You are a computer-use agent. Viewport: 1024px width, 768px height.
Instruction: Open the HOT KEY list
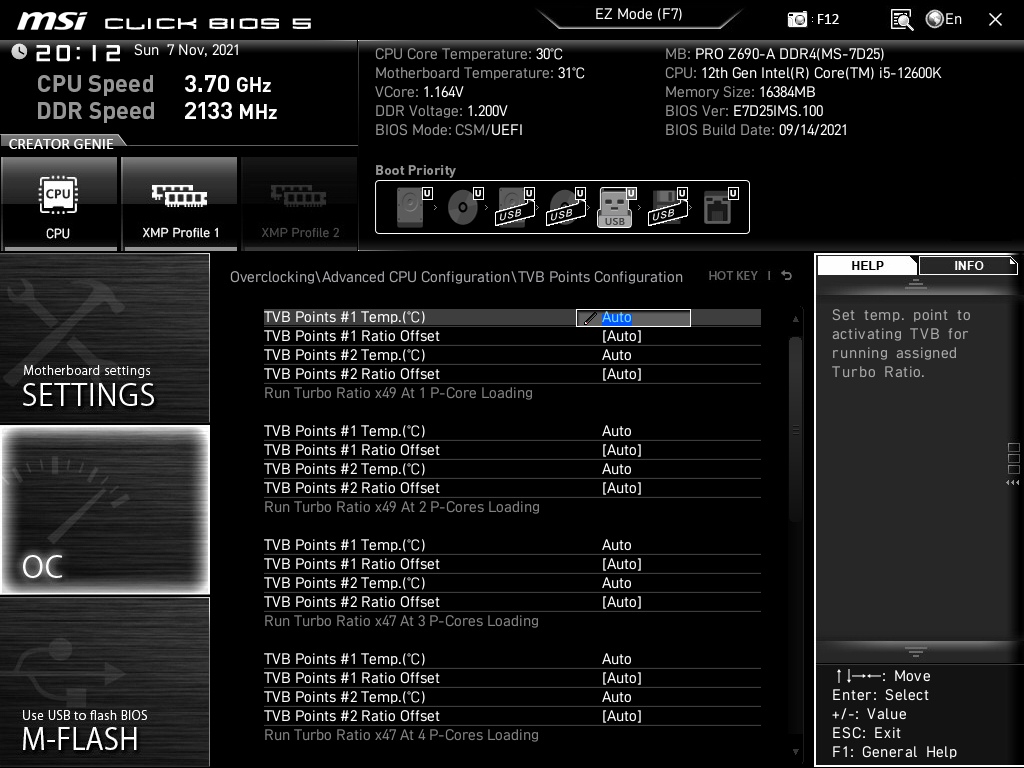pos(733,276)
